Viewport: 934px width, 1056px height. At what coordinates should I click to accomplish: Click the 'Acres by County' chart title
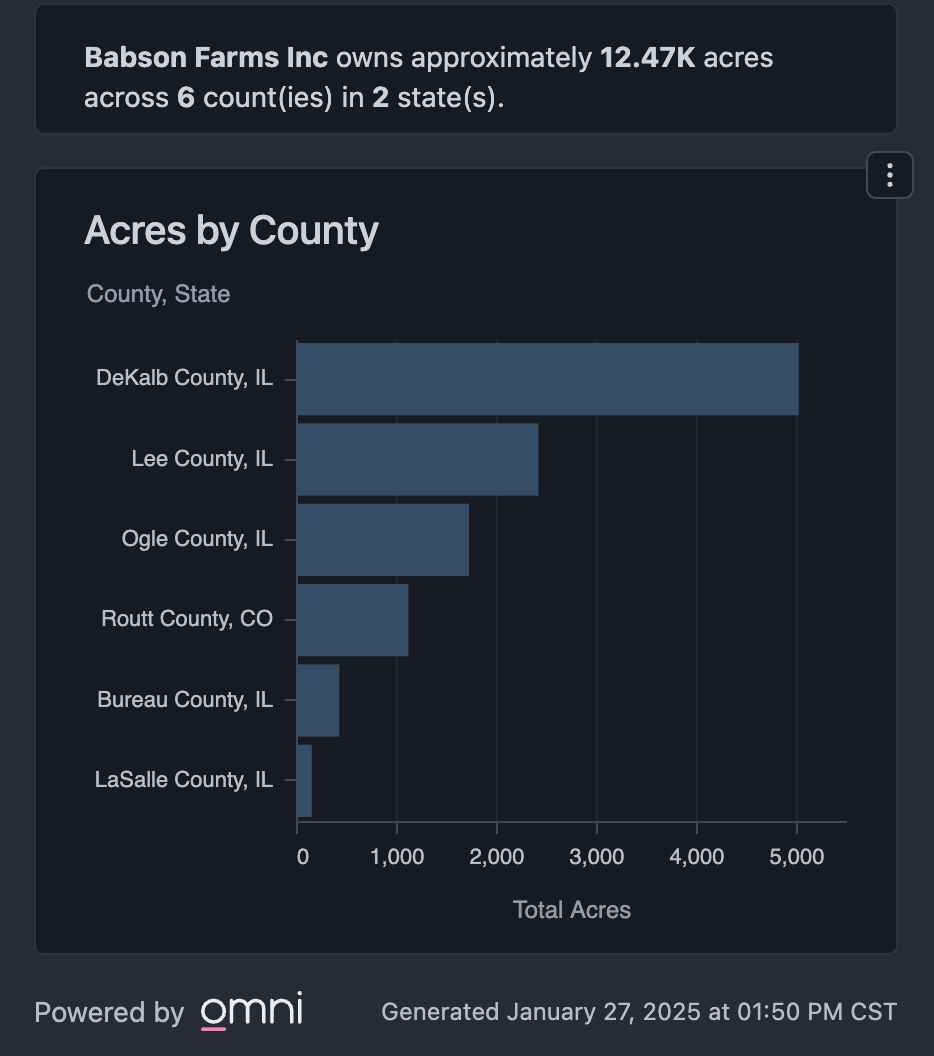(x=231, y=231)
